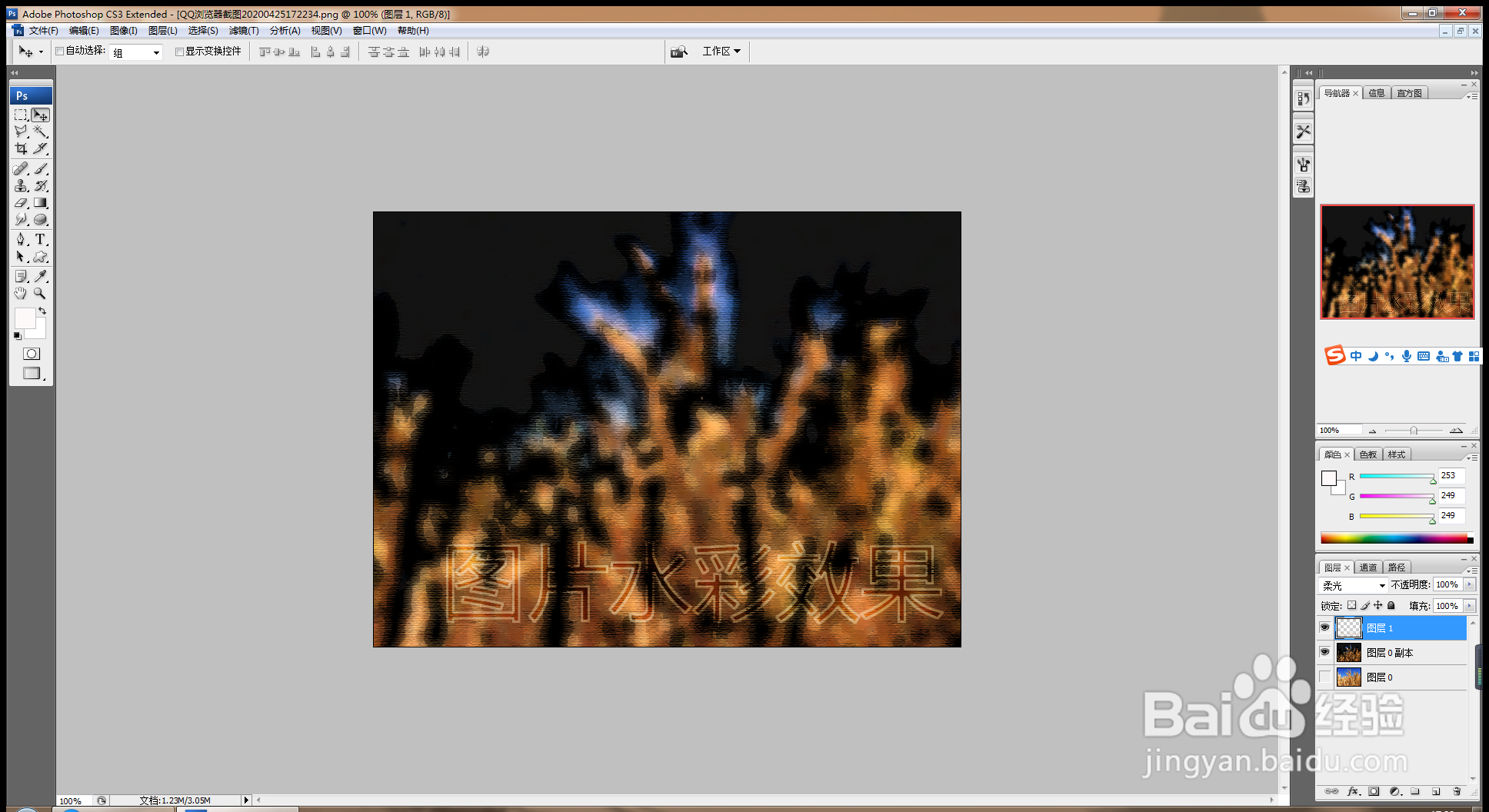Show 图层 0 via its visibility box
This screenshot has width=1489, height=812.
point(1324,677)
